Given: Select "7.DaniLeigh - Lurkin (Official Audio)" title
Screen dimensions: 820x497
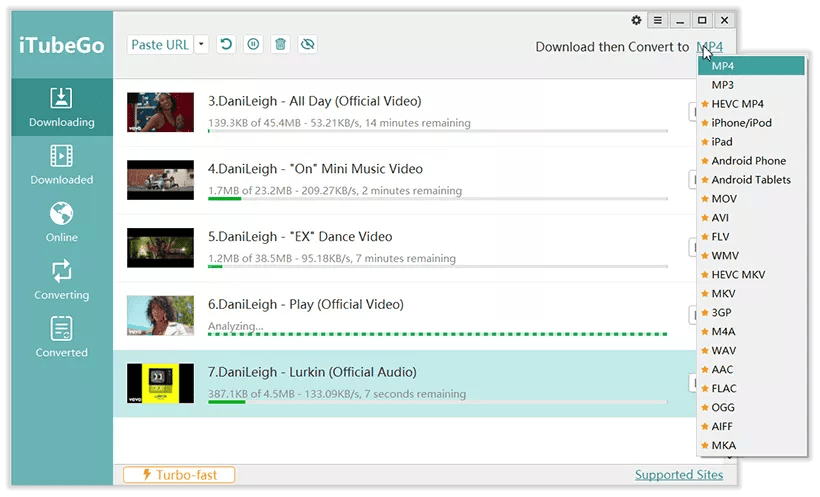Looking at the screenshot, I should pos(312,372).
